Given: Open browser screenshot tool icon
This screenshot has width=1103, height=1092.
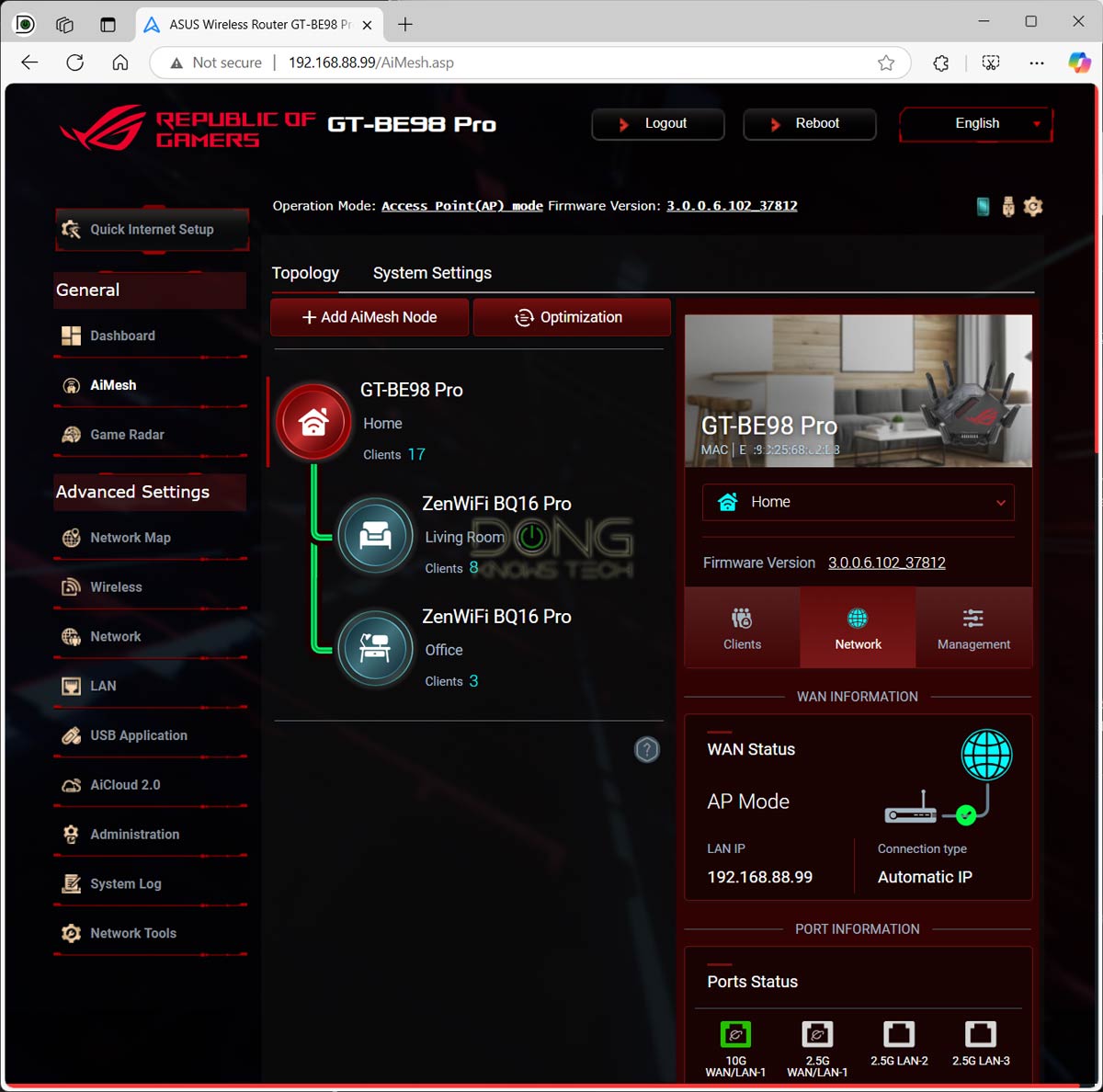Looking at the screenshot, I should click(x=991, y=63).
